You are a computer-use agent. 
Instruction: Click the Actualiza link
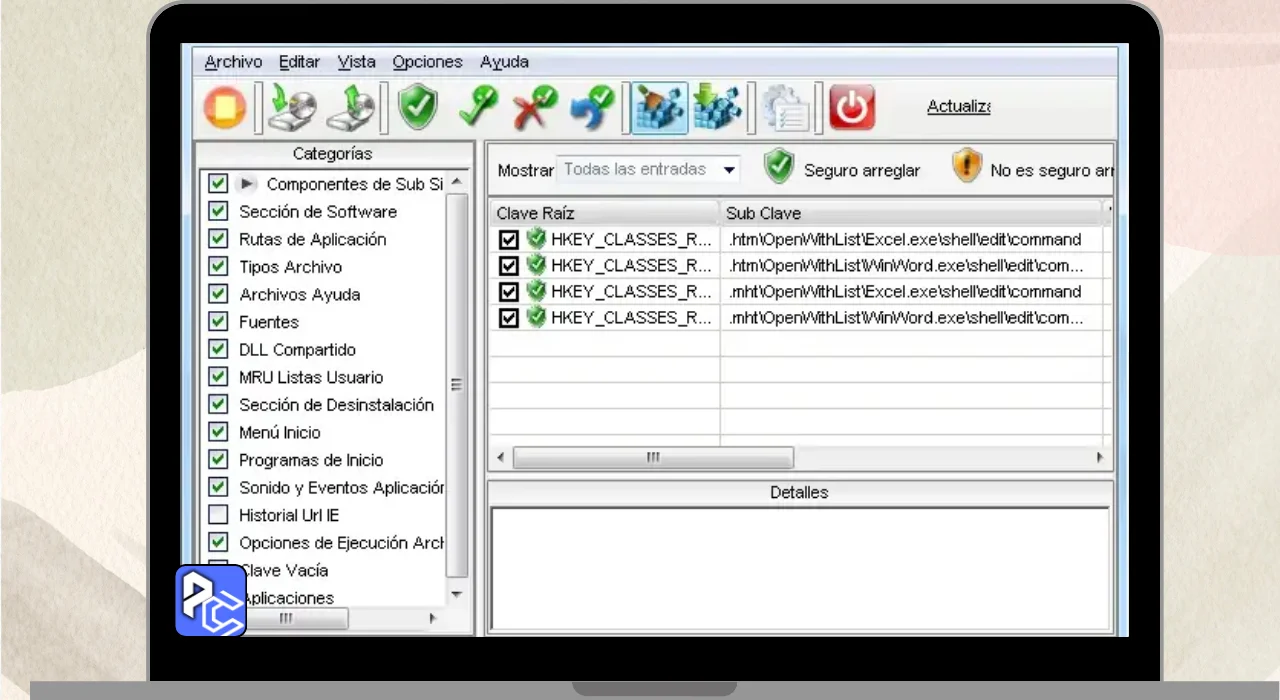[x=958, y=107]
